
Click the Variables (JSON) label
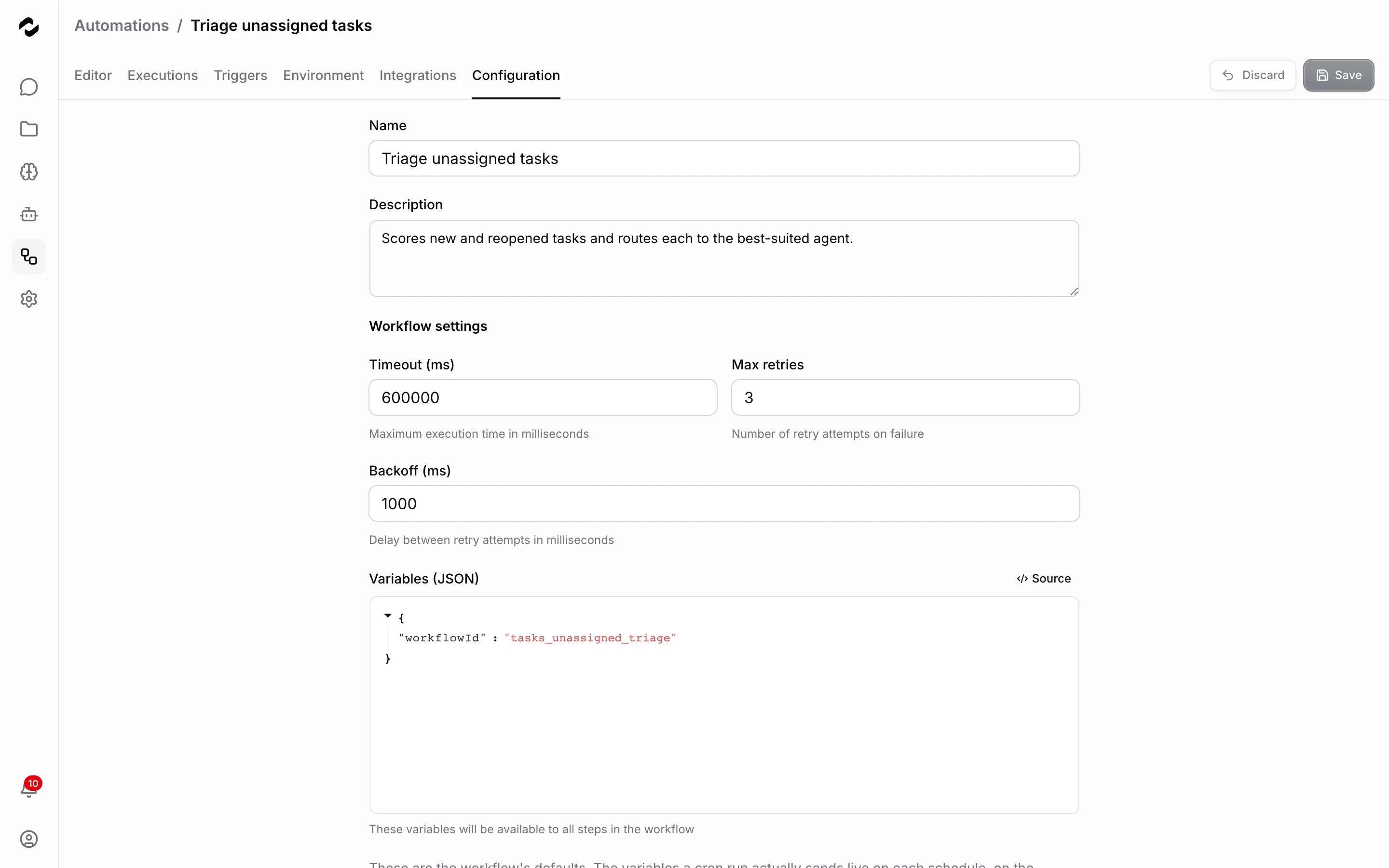[423, 579]
